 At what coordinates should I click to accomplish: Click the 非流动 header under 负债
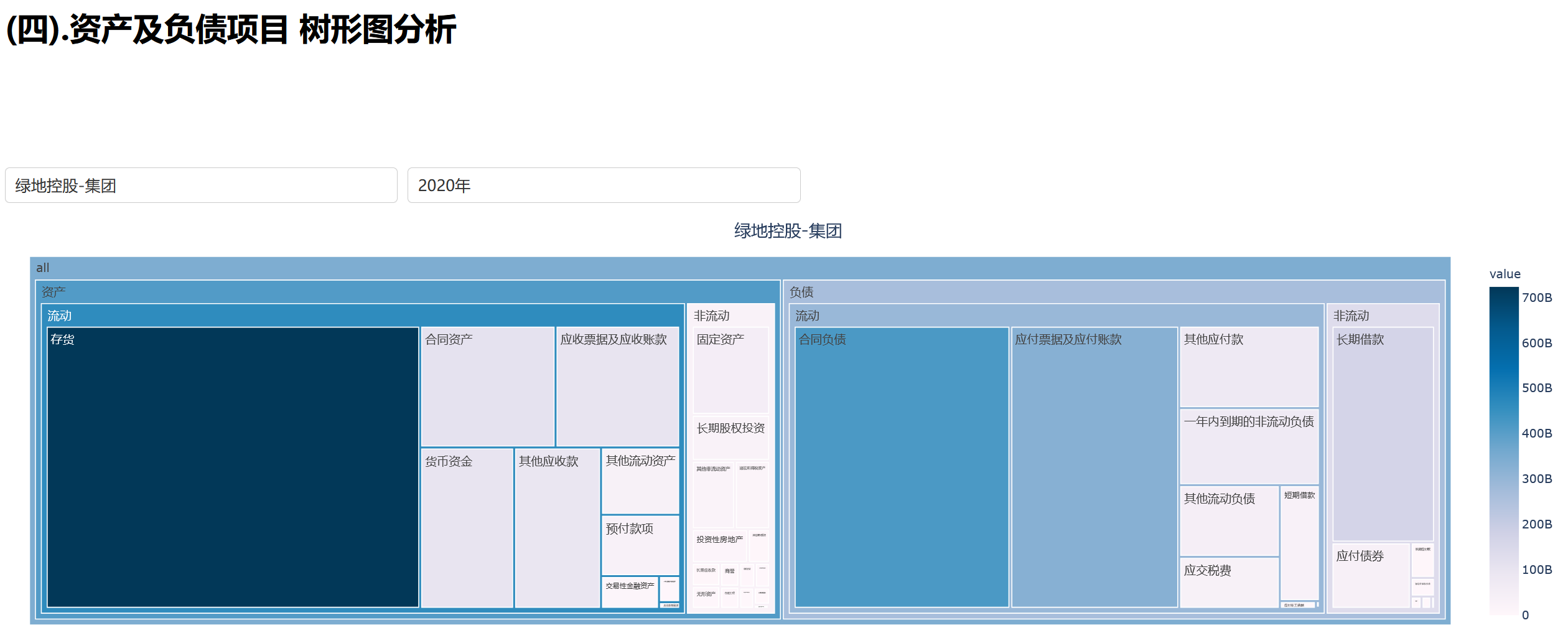(1383, 316)
